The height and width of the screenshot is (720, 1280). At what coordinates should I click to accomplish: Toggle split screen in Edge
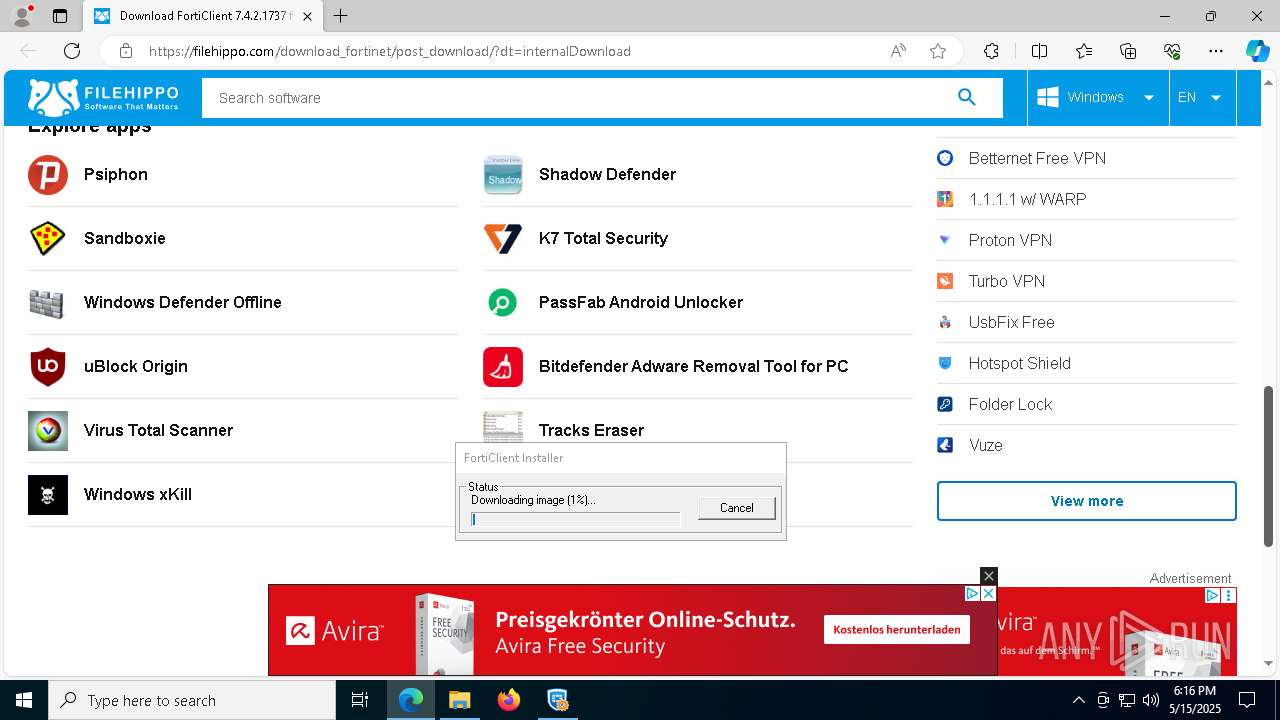1039,51
